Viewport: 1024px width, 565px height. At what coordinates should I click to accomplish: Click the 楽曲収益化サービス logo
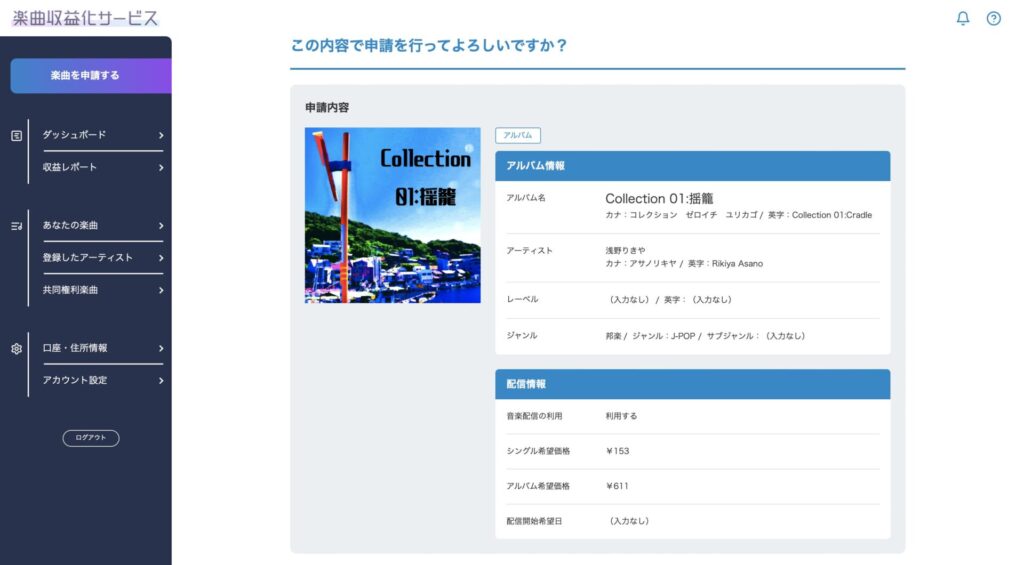(85, 18)
